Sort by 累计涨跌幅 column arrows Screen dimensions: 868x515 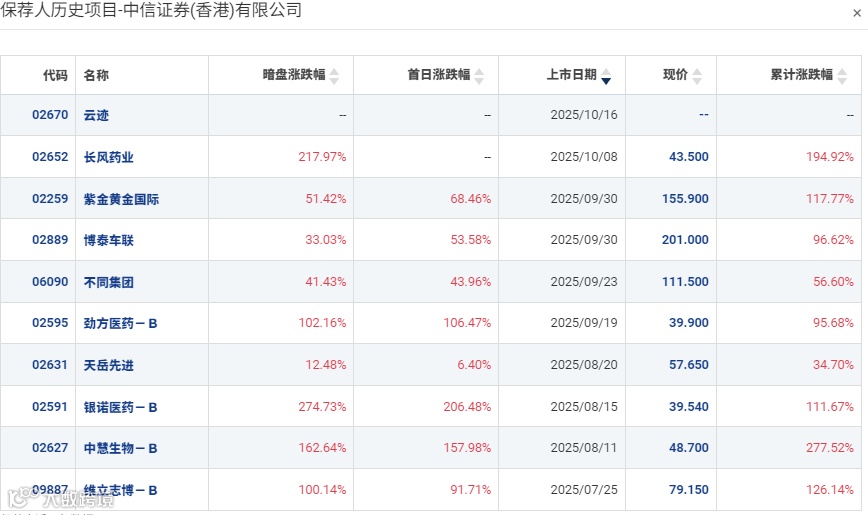coord(842,75)
